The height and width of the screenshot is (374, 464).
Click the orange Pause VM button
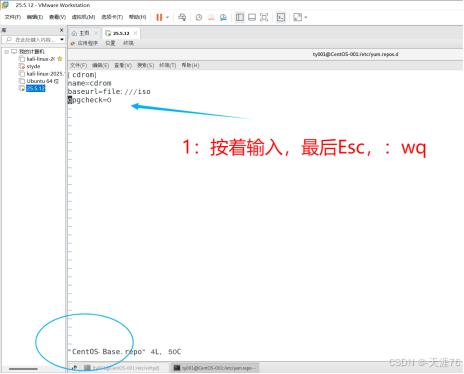point(159,17)
